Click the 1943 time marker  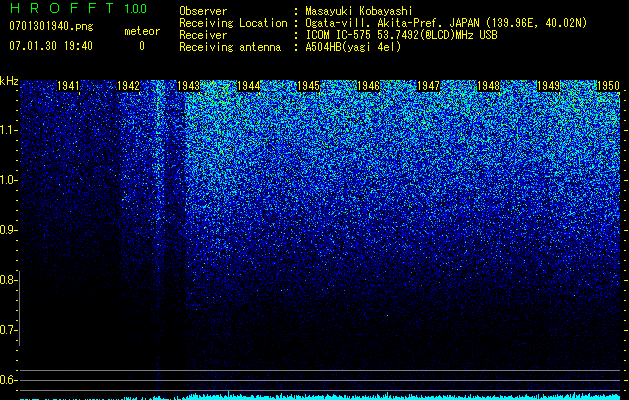[x=189, y=86]
